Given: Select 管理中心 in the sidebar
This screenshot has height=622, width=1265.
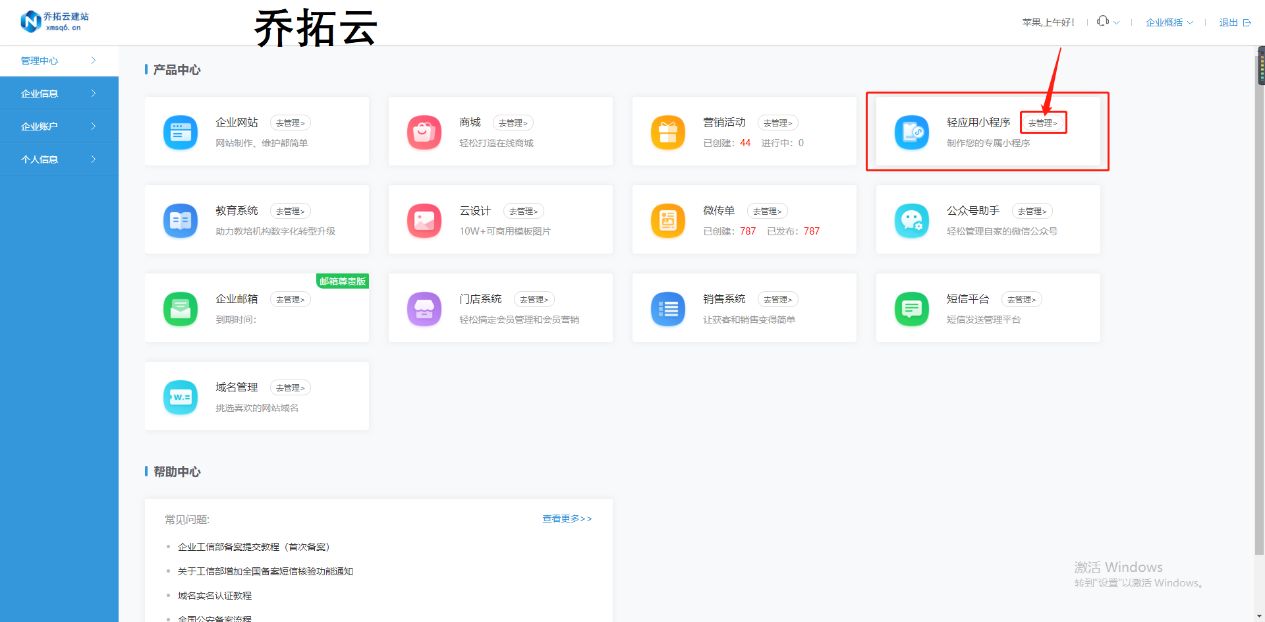Looking at the screenshot, I should (41, 60).
